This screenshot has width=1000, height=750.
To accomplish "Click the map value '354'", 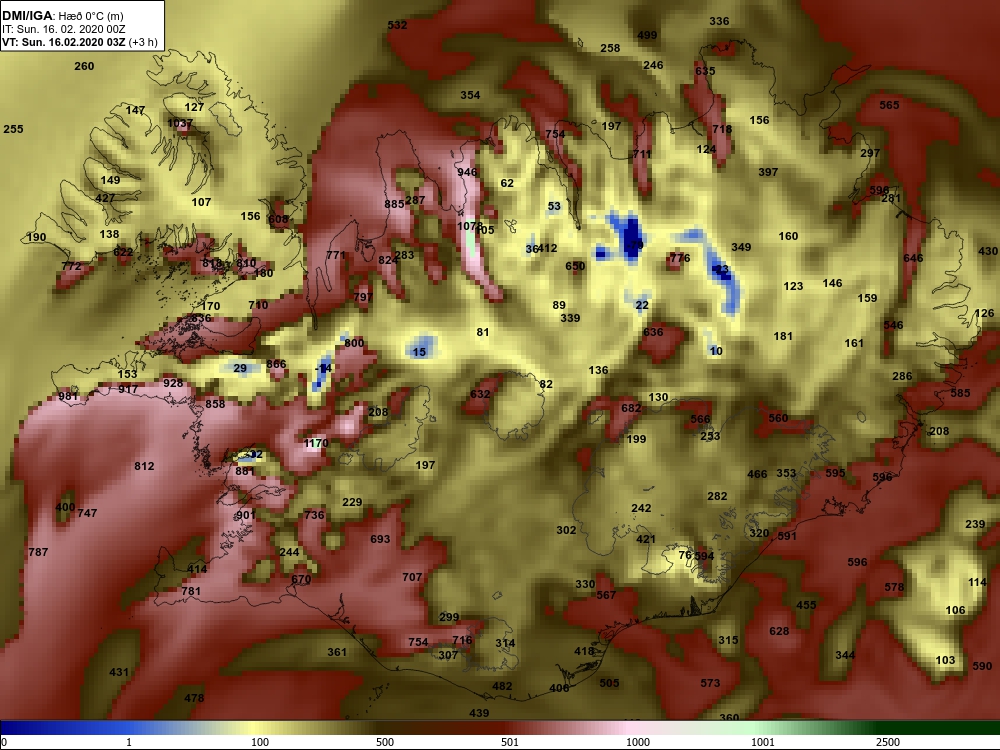I will coord(471,95).
